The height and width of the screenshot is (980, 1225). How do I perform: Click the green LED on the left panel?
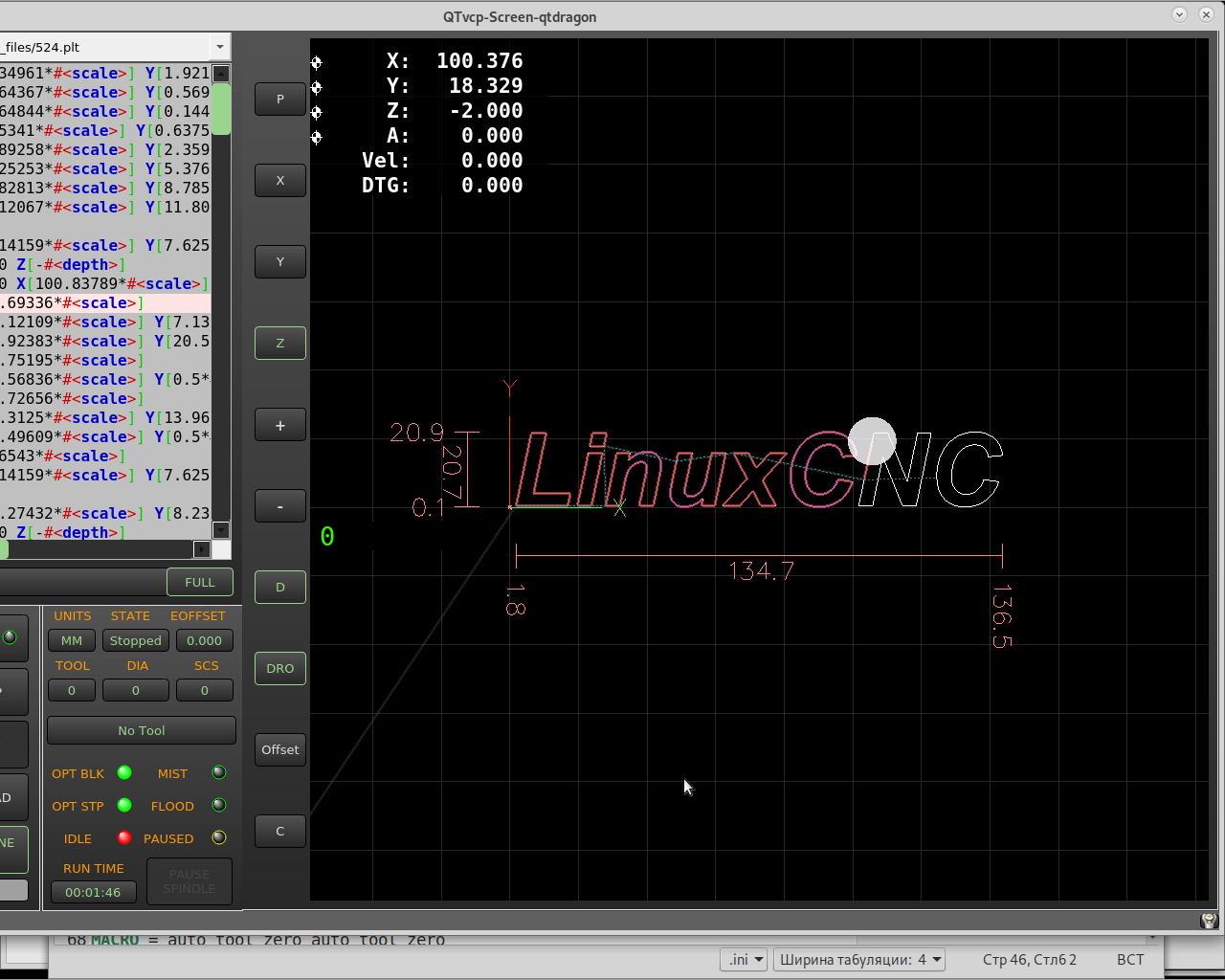tap(10, 637)
